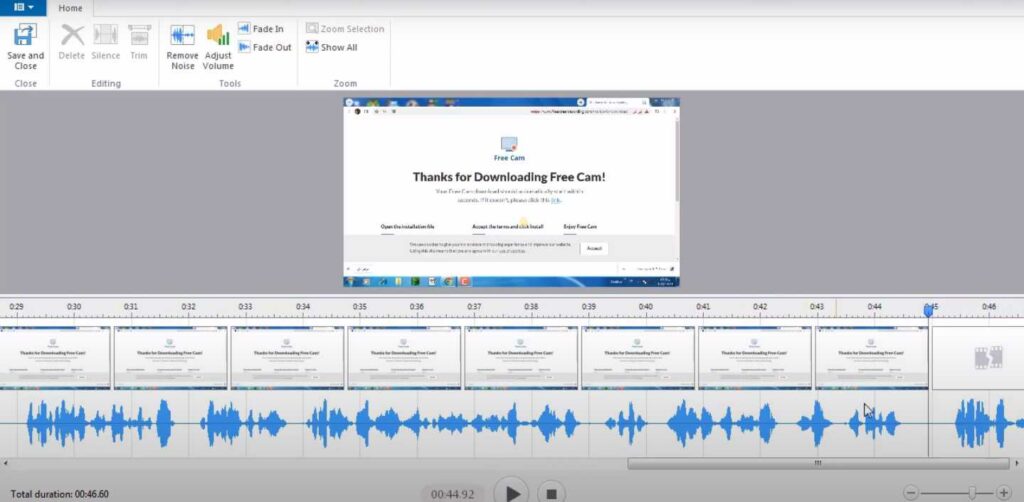Click the horizontal timeline scrollbar thumb
This screenshot has height=502, width=1024.
(x=818, y=463)
